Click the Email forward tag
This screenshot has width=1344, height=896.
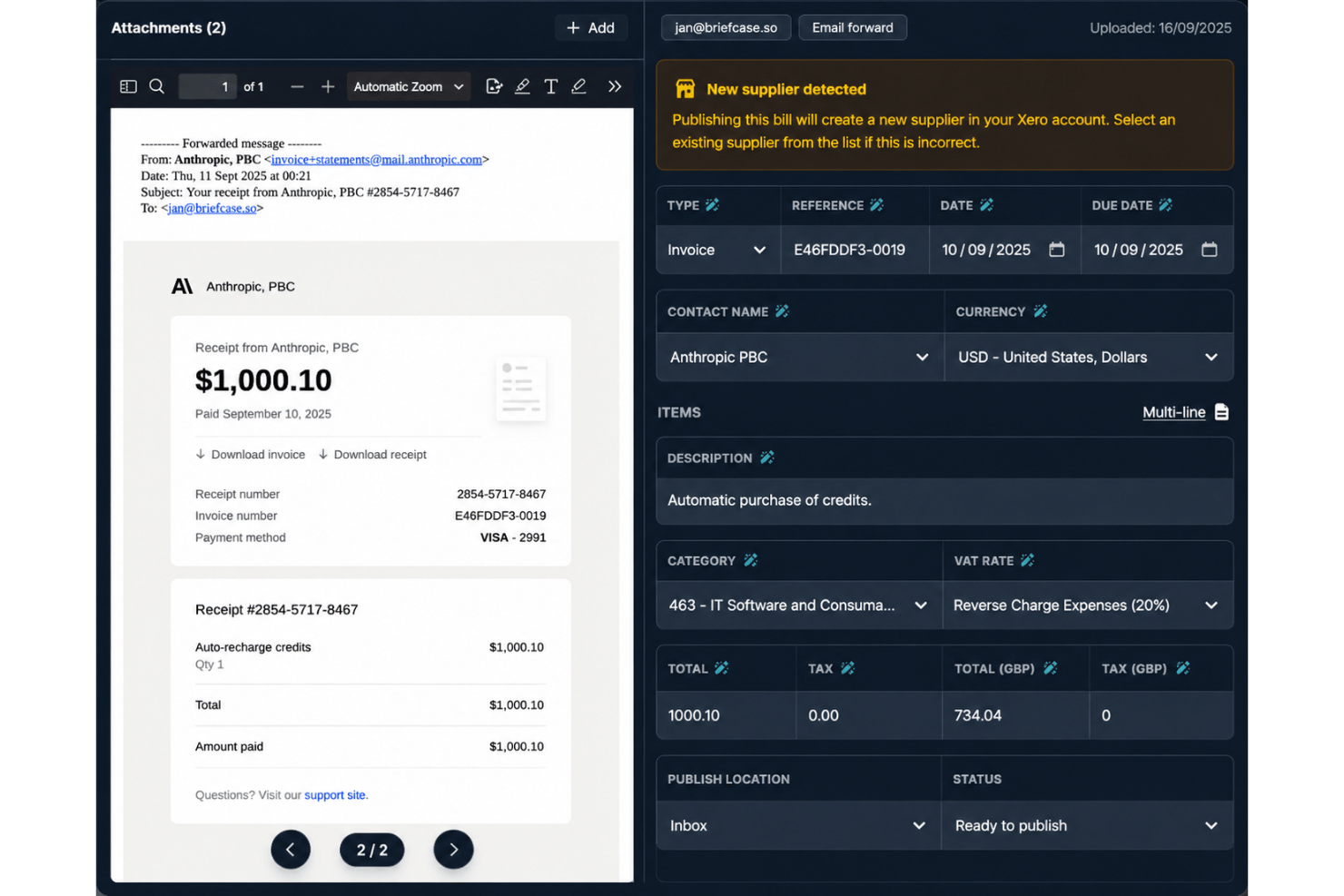pos(853,27)
